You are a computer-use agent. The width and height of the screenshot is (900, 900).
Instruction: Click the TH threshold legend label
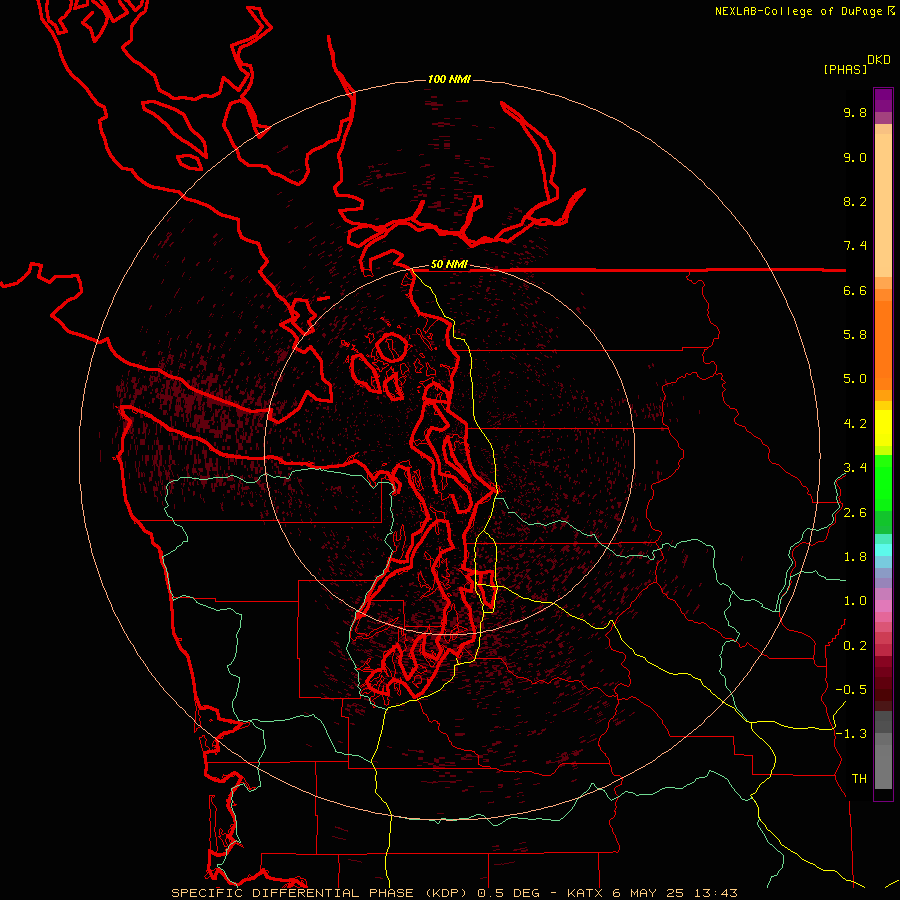(x=859, y=779)
